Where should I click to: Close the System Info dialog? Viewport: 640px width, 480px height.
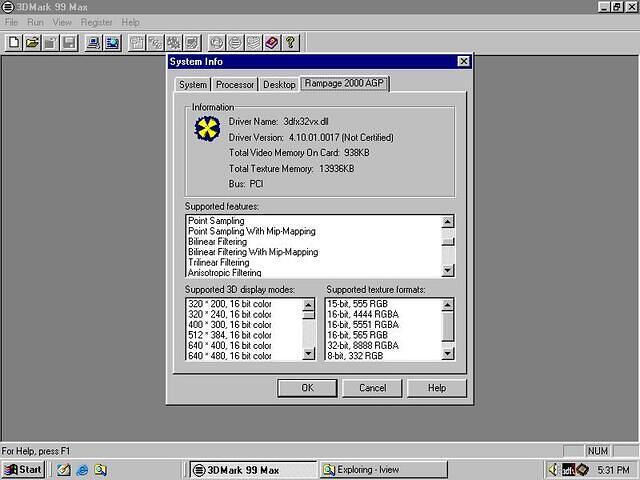pyautogui.click(x=463, y=61)
